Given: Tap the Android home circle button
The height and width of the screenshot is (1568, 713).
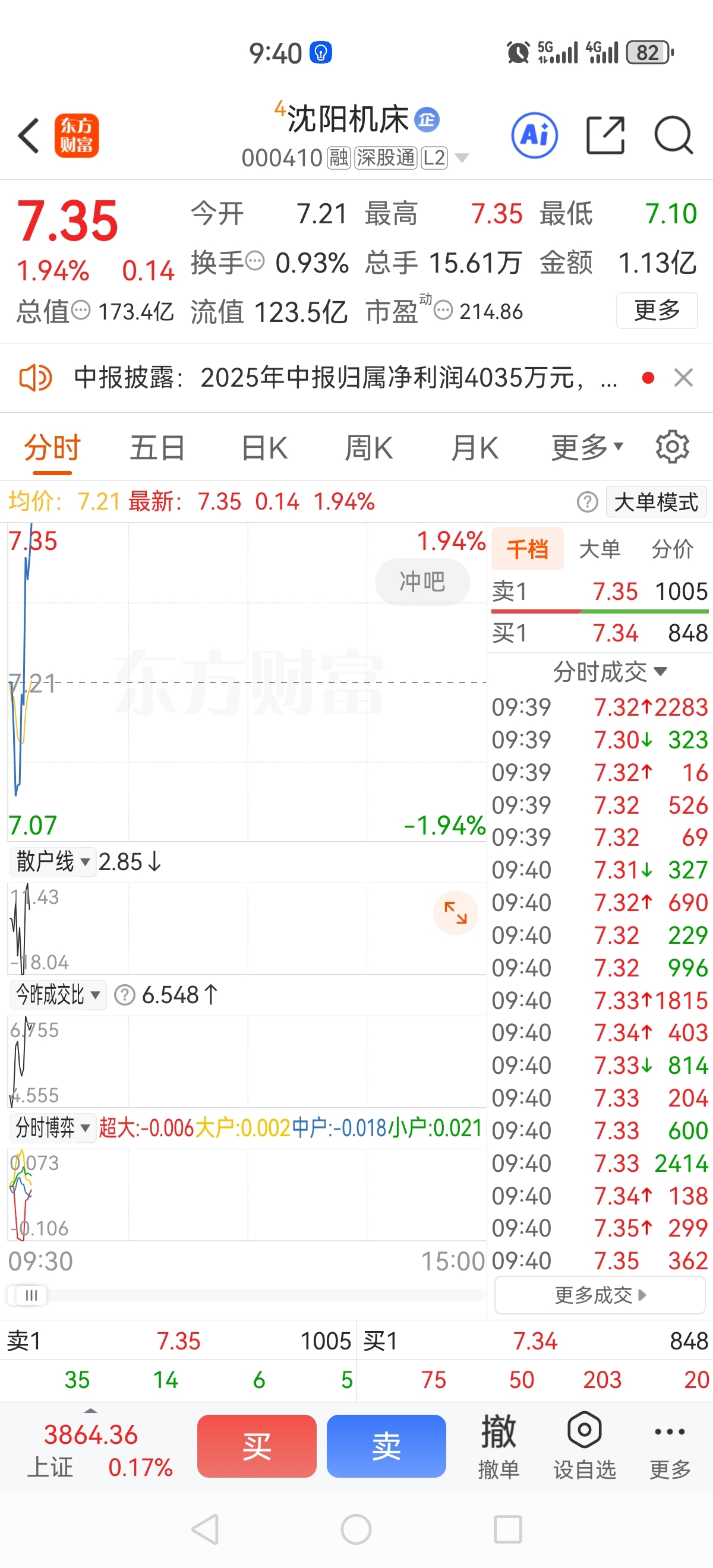Looking at the screenshot, I should coord(356,1529).
